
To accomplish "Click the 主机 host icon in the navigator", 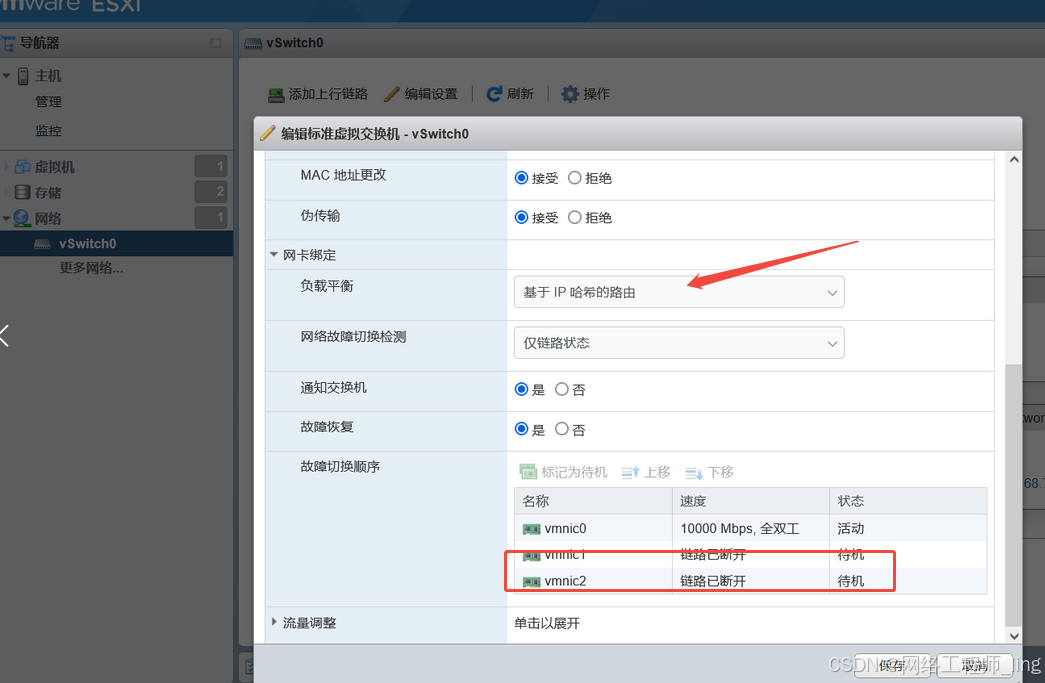I will [23, 76].
